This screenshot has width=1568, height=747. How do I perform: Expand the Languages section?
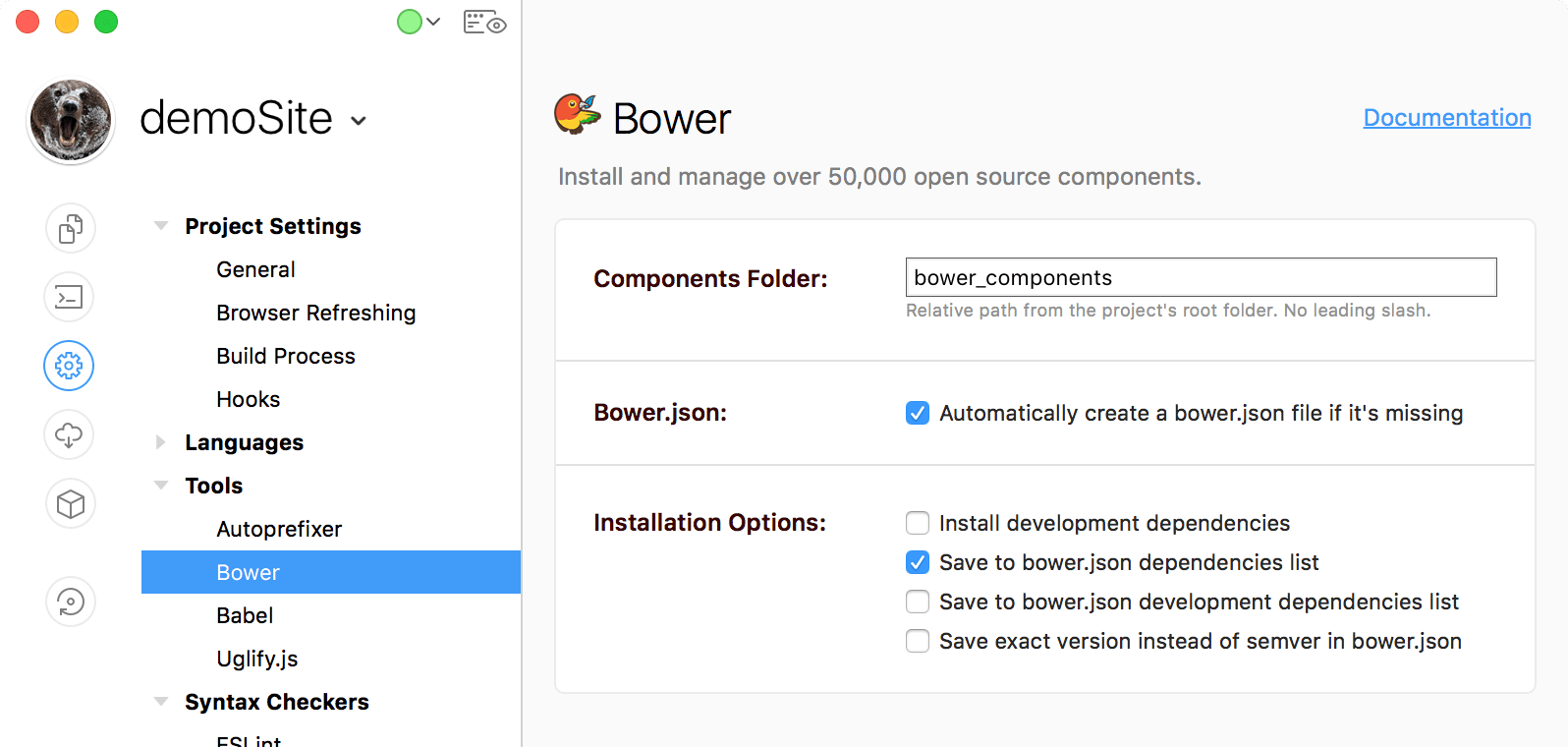161,442
